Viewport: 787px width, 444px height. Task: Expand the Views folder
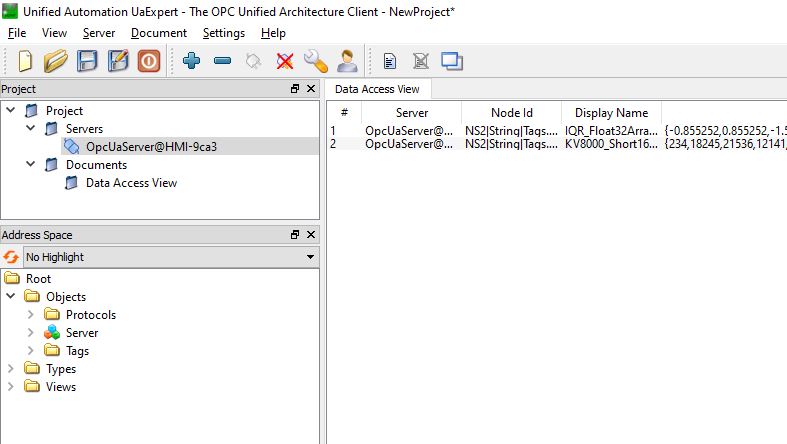pyautogui.click(x=11, y=387)
